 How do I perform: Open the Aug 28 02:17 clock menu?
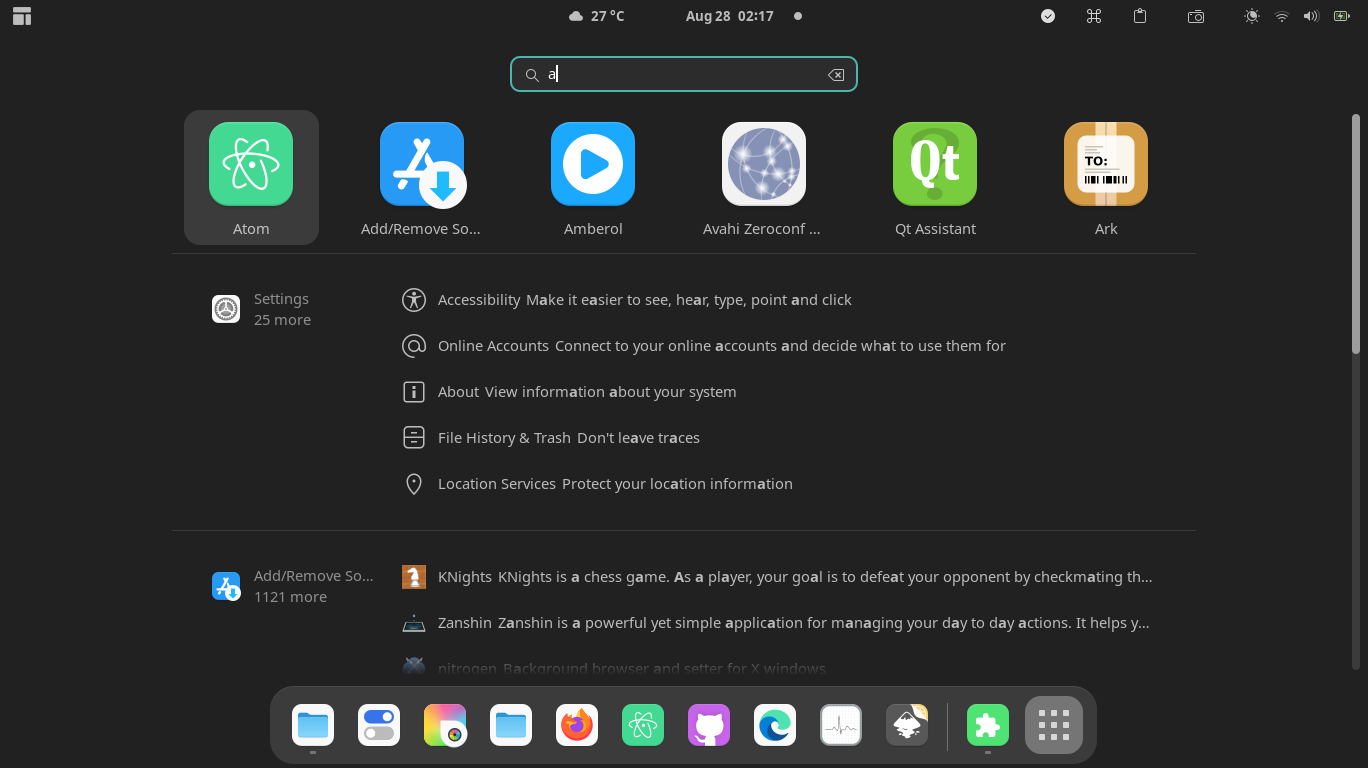730,16
